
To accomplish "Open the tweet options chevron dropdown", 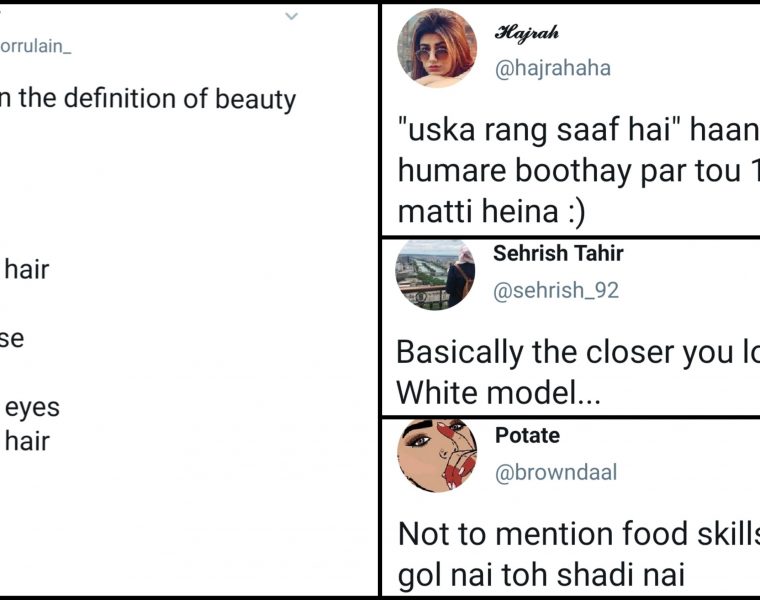I will [x=291, y=16].
